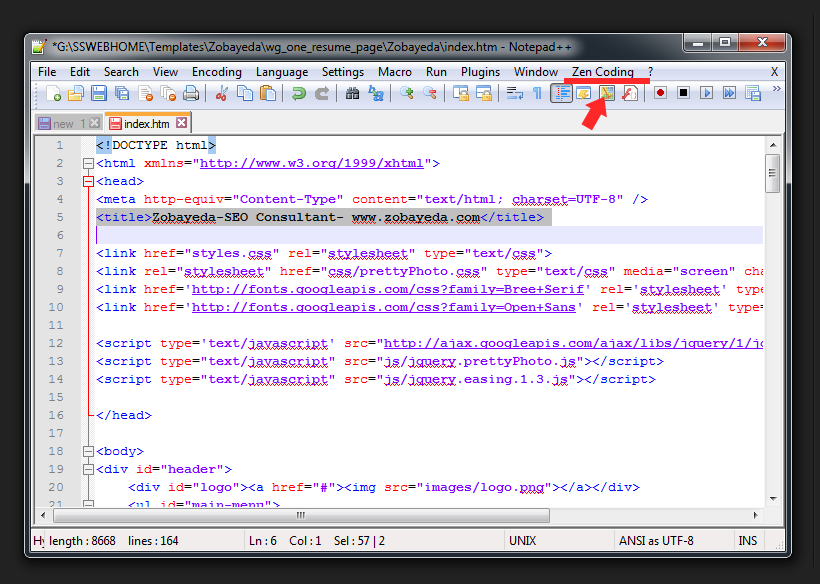
Task: Run macro multiple times icon
Action: coord(729,93)
